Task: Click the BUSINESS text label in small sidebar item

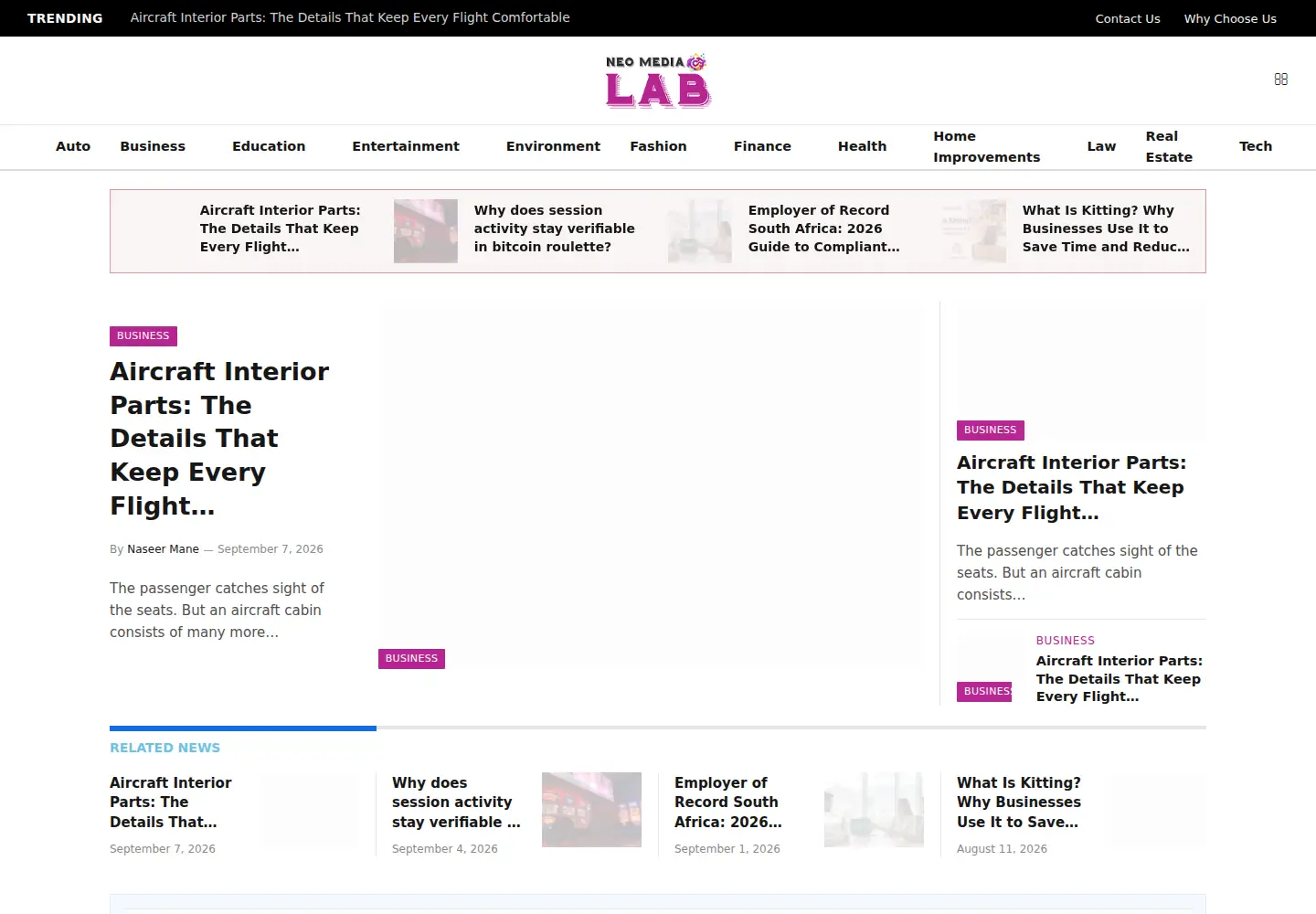Action: pos(1066,641)
